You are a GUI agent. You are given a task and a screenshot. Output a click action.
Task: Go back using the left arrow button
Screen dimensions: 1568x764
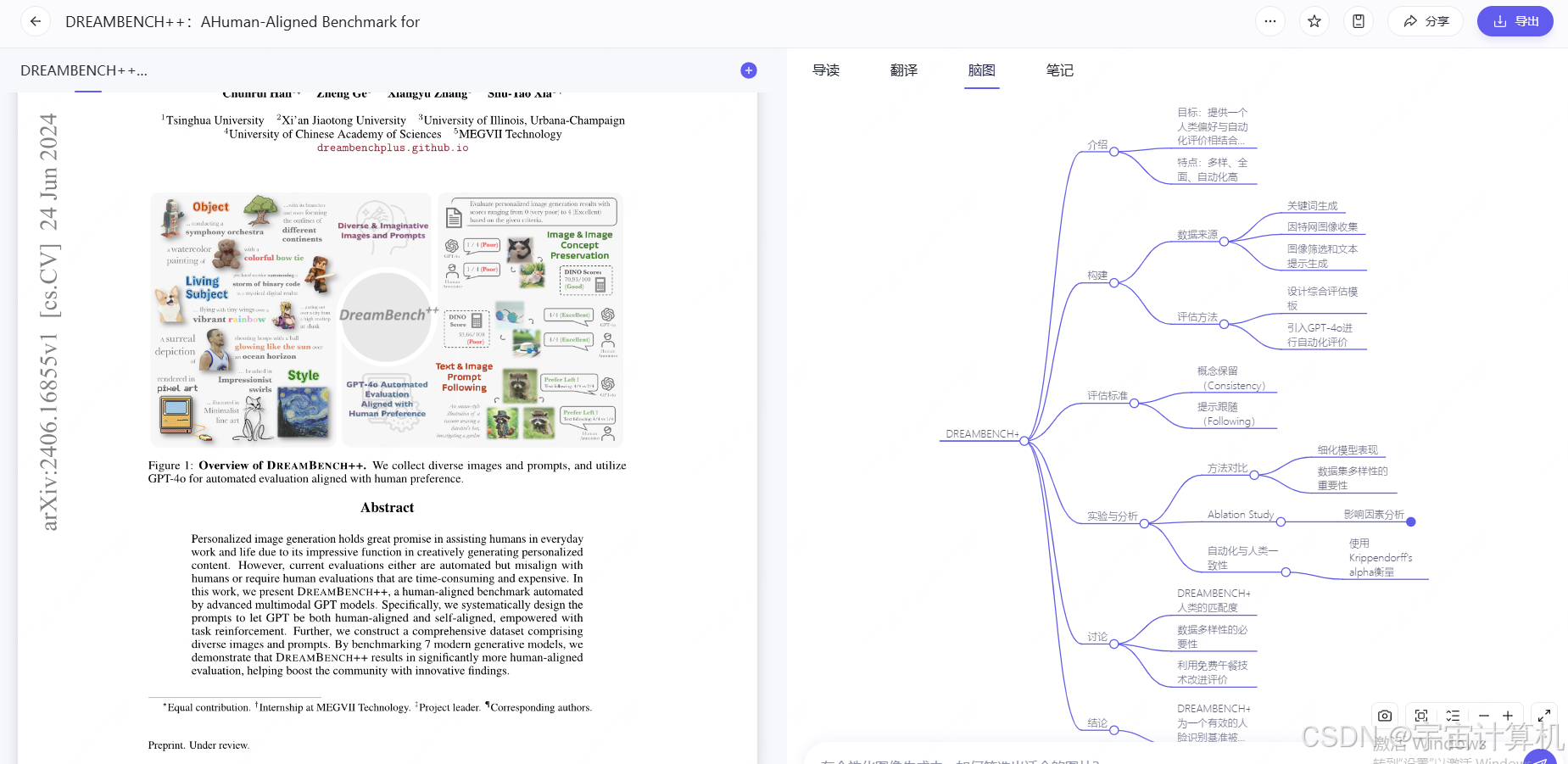pyautogui.click(x=35, y=21)
